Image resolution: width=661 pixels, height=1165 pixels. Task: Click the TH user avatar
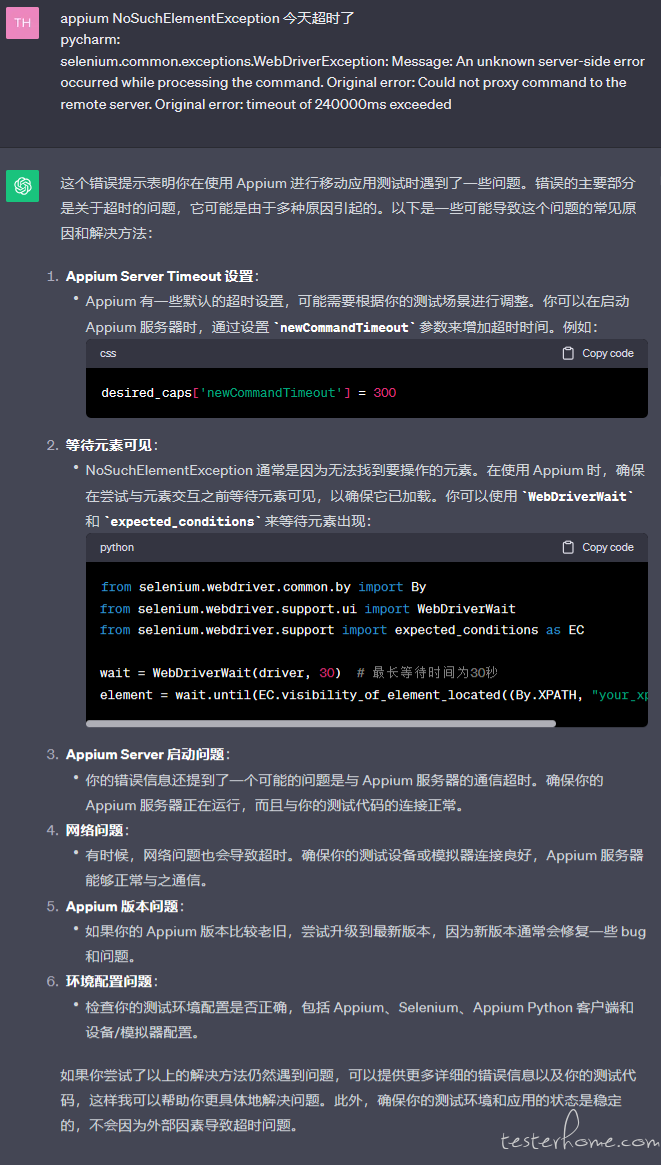coord(22,22)
